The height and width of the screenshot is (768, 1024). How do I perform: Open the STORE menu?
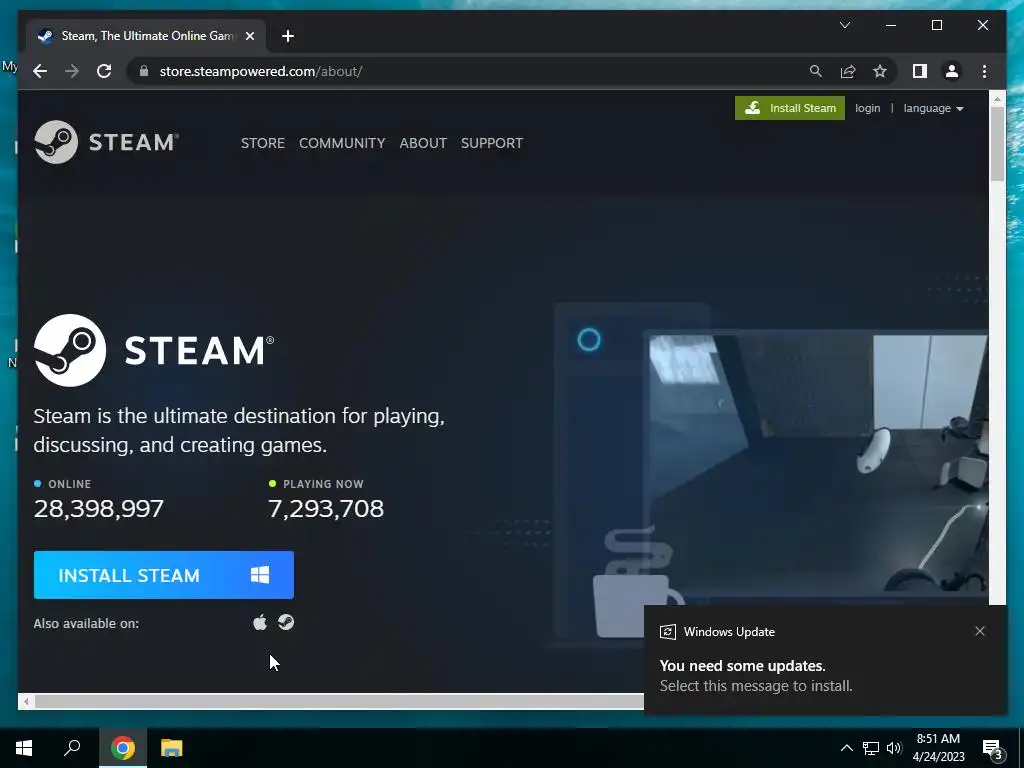[x=263, y=143]
